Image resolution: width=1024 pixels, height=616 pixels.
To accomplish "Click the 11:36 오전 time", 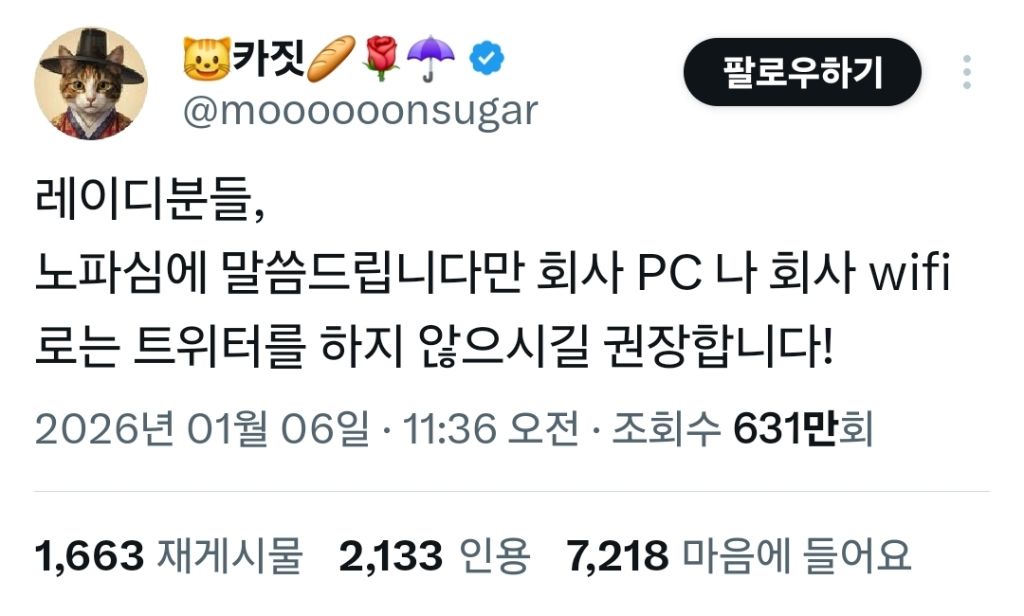I will (x=490, y=429).
